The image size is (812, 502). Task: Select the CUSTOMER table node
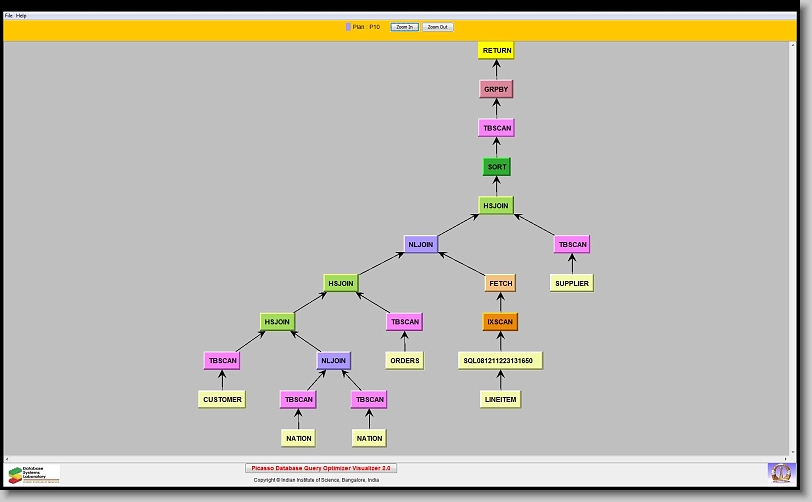click(x=222, y=399)
